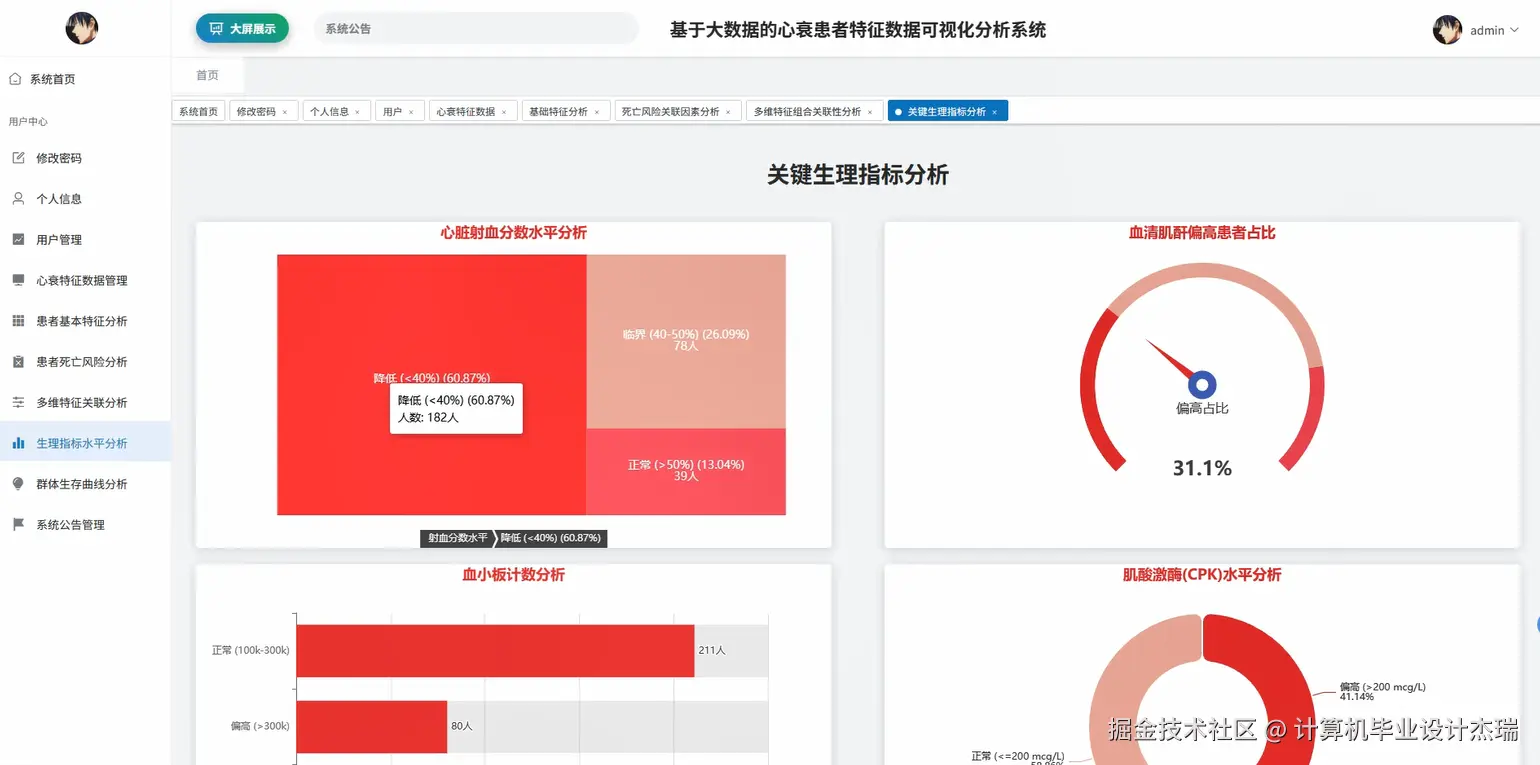
Task: Switch to the 用户 tag tab
Action: click(392, 112)
